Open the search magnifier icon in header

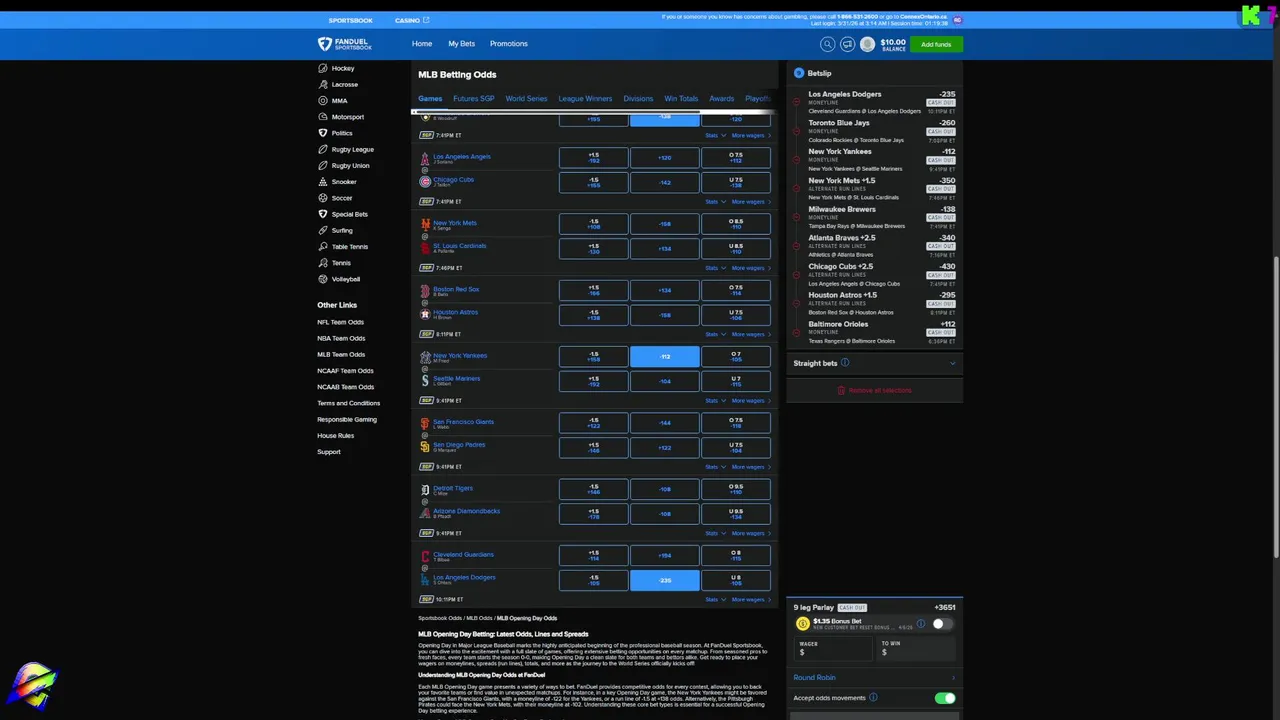(827, 44)
